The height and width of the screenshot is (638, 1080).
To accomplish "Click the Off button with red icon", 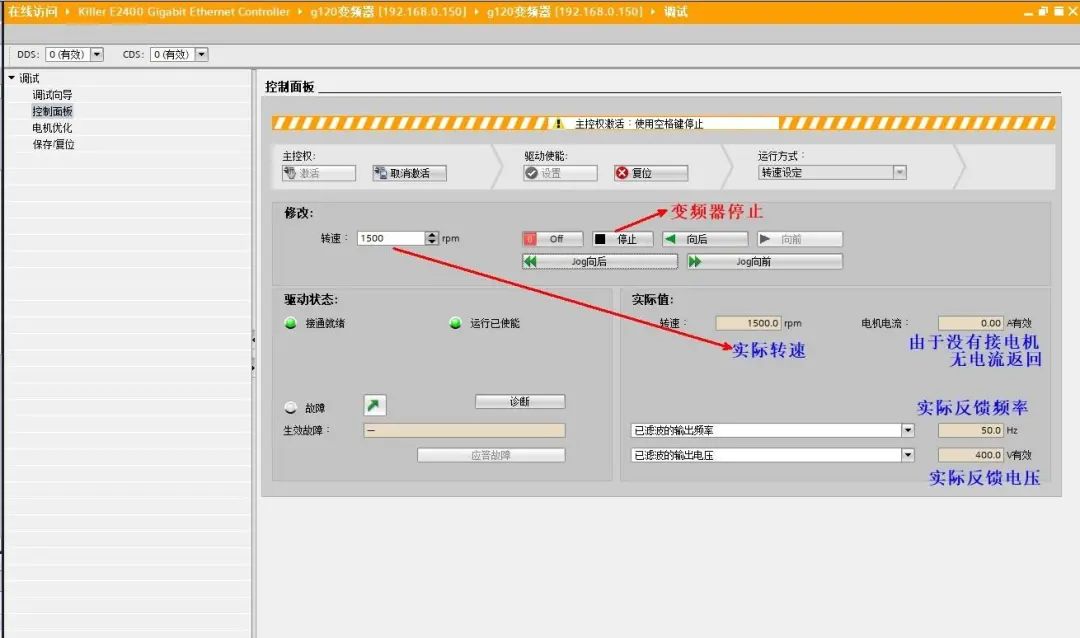I will (x=551, y=238).
